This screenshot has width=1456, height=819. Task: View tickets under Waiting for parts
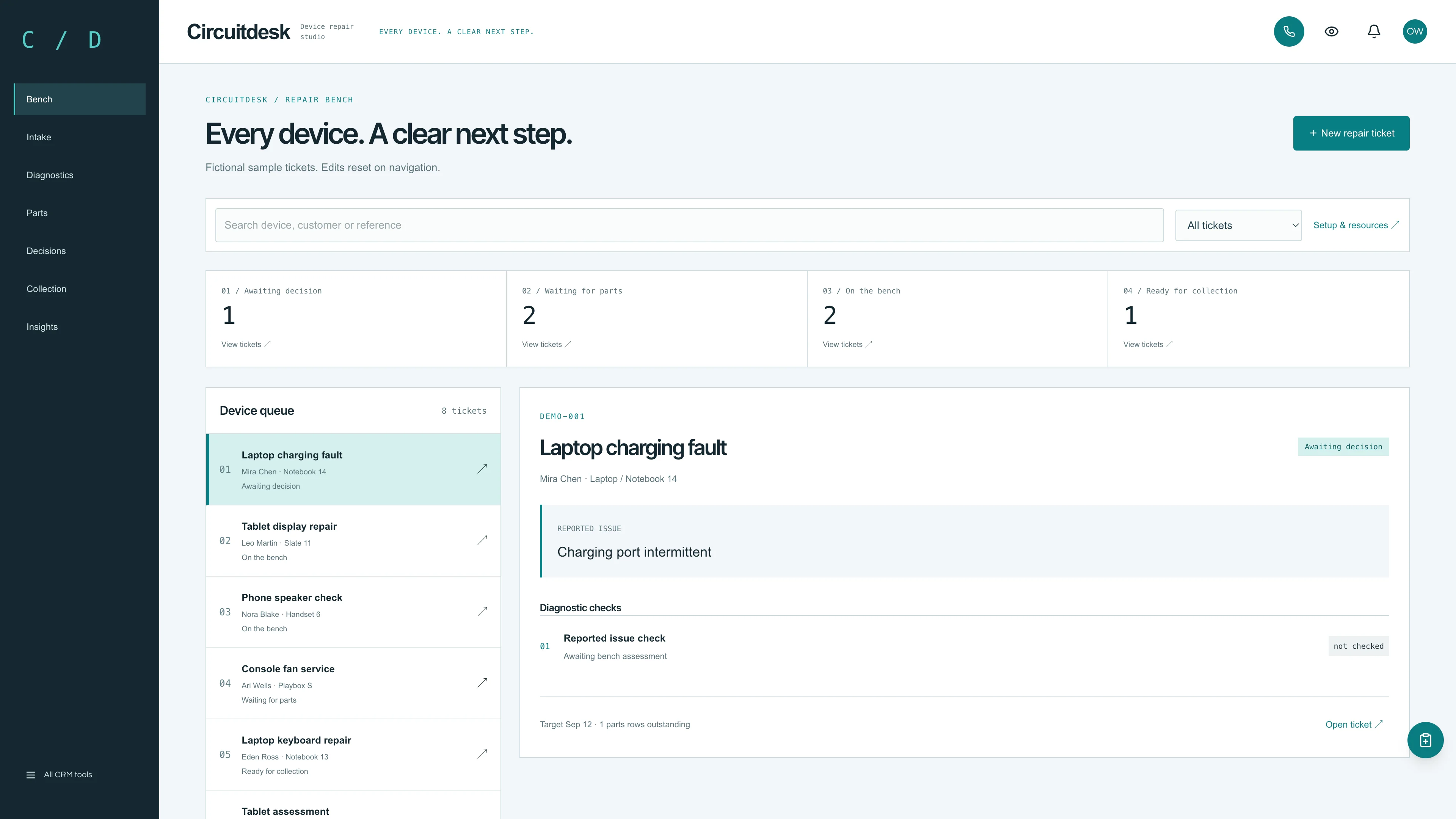click(546, 344)
